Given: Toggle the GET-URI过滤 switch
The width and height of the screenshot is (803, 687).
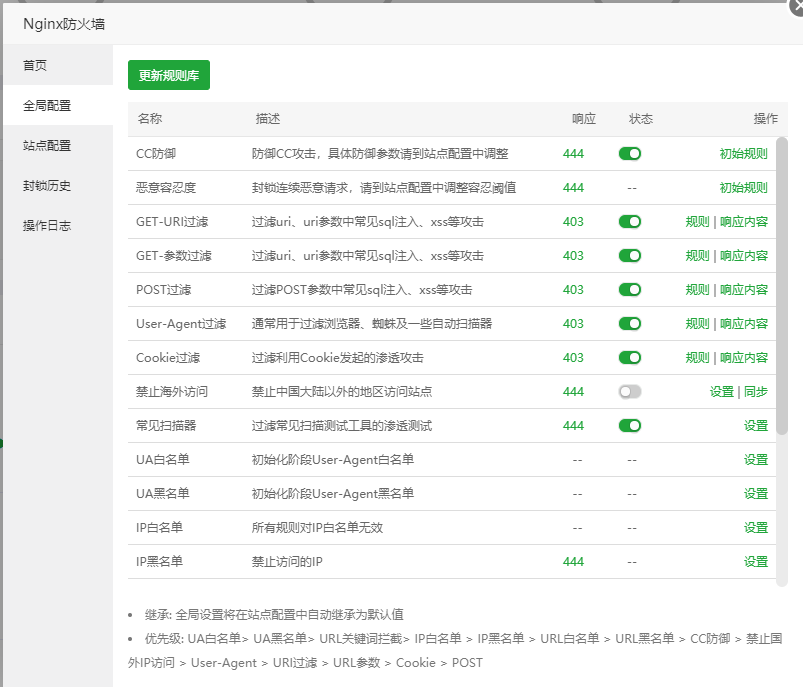Looking at the screenshot, I should coord(630,221).
